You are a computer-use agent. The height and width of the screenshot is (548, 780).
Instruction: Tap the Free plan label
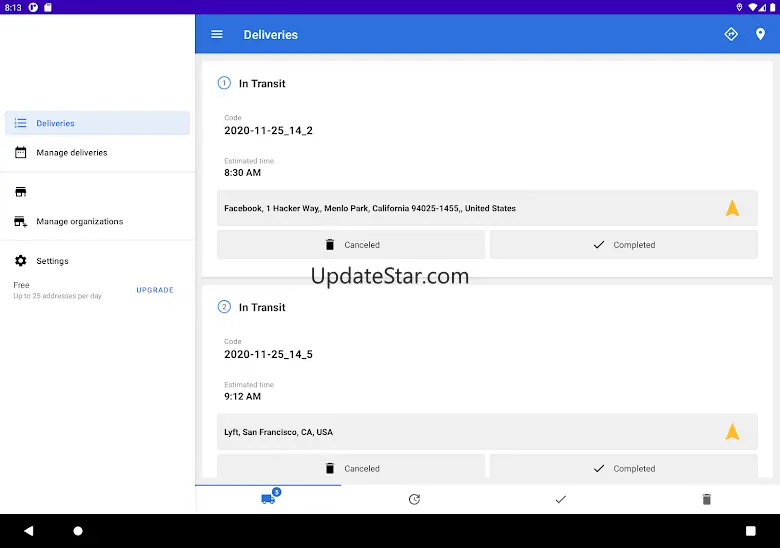point(21,285)
